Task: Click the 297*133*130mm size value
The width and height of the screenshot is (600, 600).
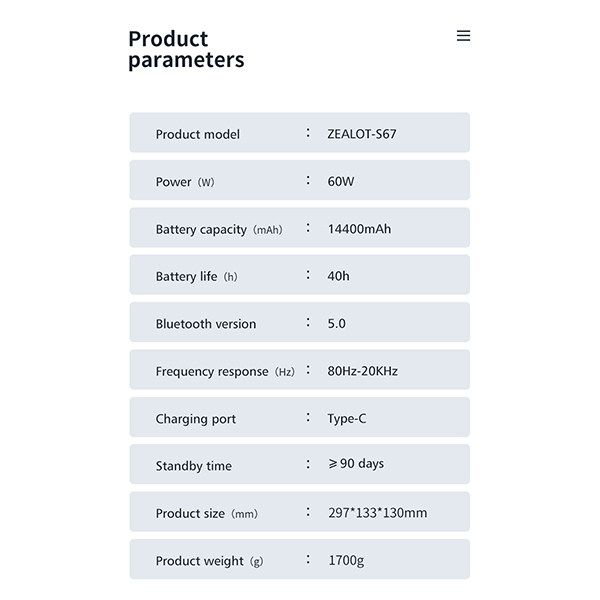Action: (377, 513)
